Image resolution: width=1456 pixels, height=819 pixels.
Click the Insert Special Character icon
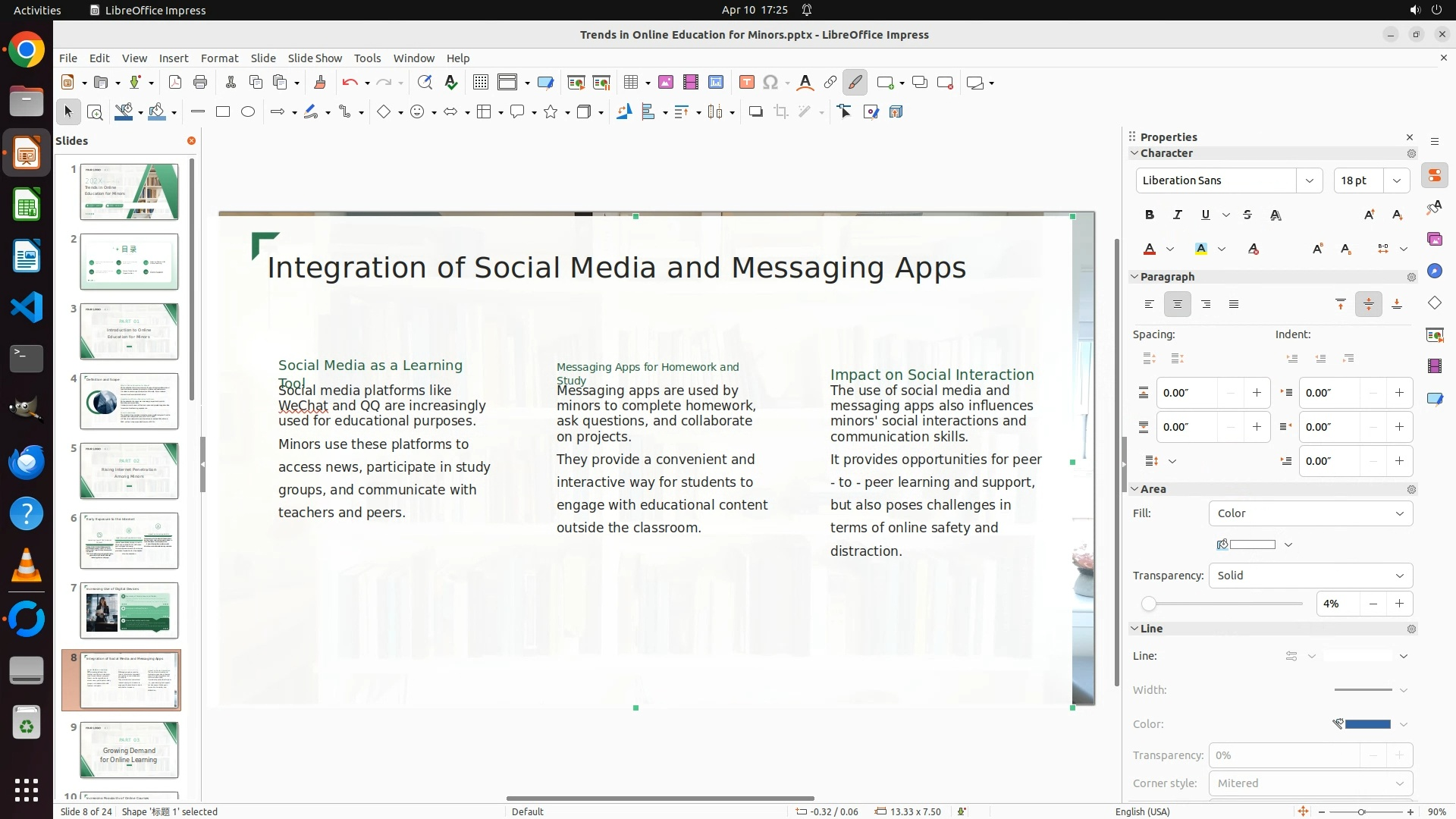click(x=770, y=83)
